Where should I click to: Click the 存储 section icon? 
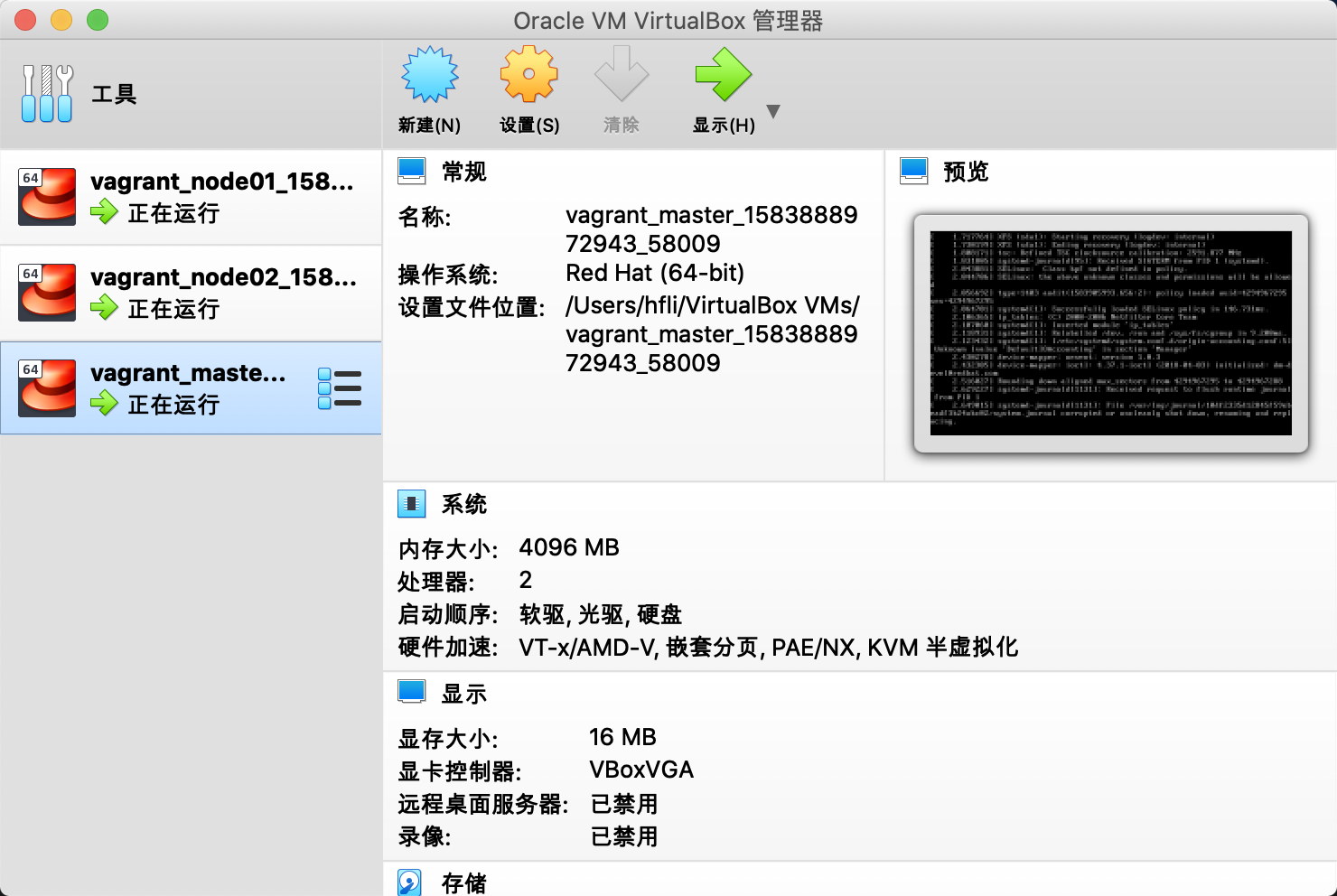pos(412,882)
